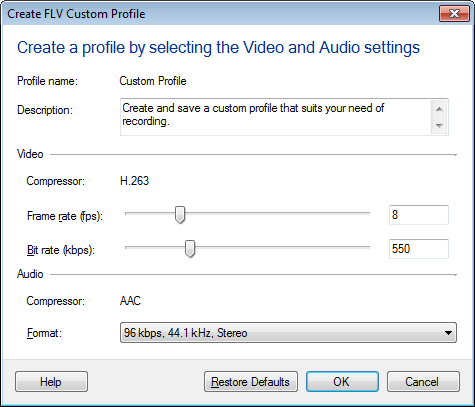Click the Description box down scroll arrow
The width and height of the screenshot is (475, 407).
click(x=439, y=126)
